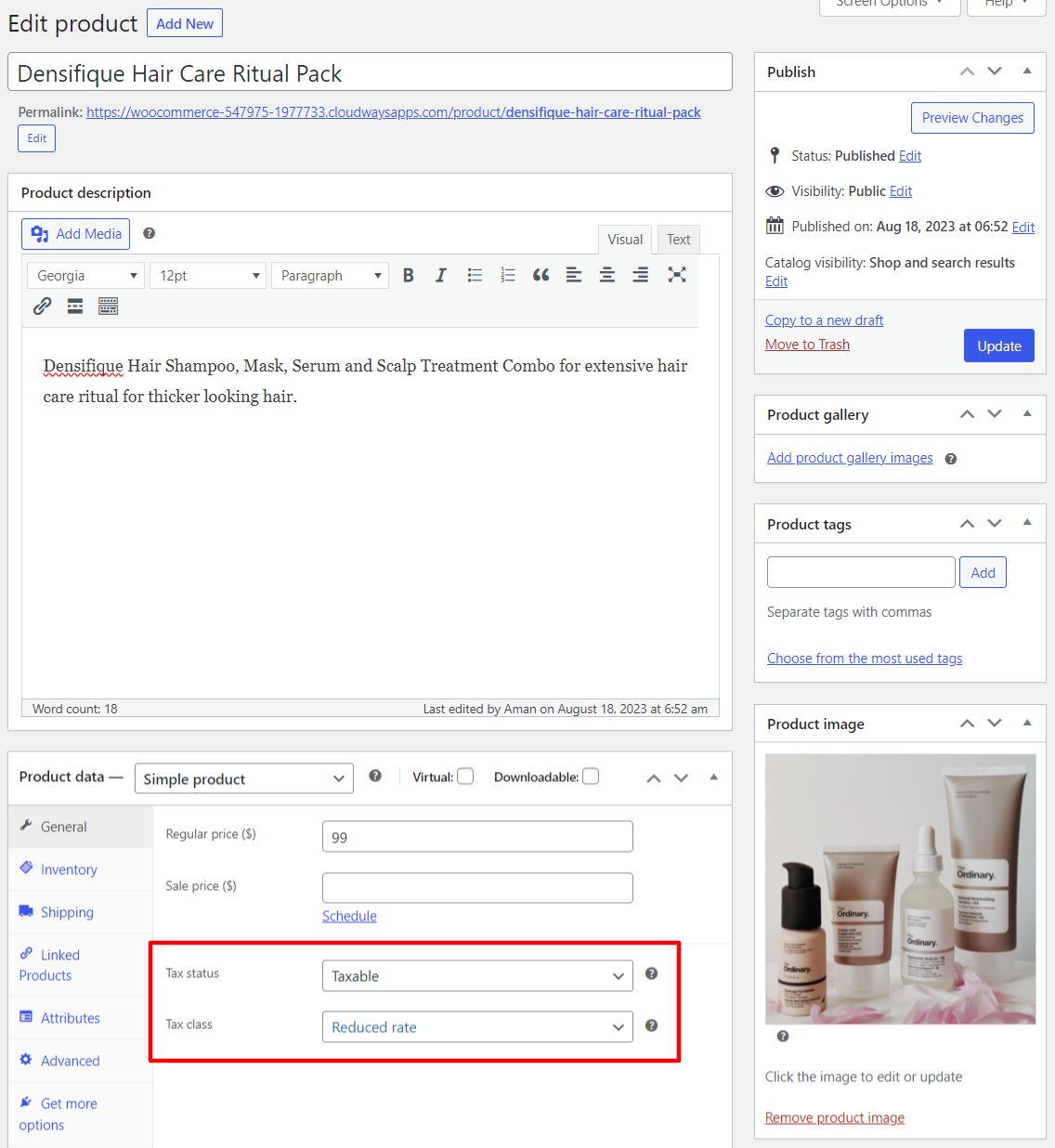Apply blockquote formatting
Viewport: 1055px width, 1148px height.
[541, 275]
